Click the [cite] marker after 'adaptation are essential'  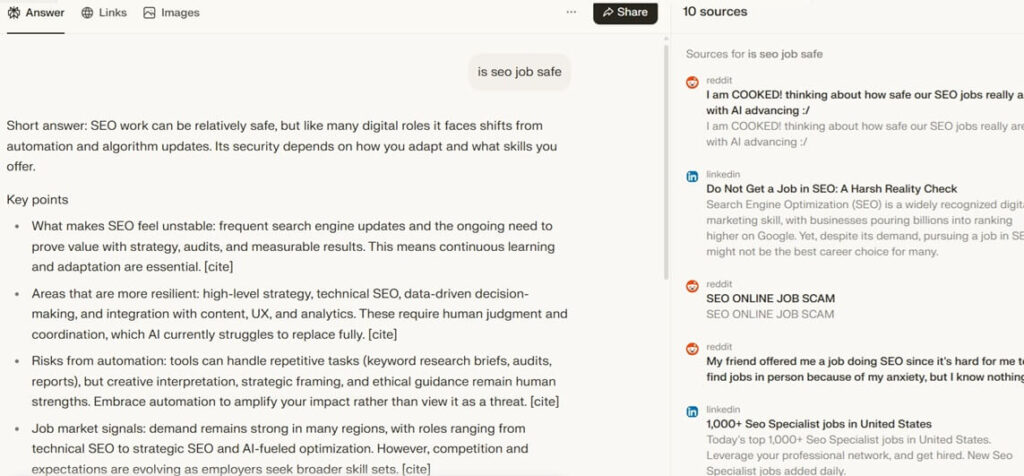[x=218, y=267]
